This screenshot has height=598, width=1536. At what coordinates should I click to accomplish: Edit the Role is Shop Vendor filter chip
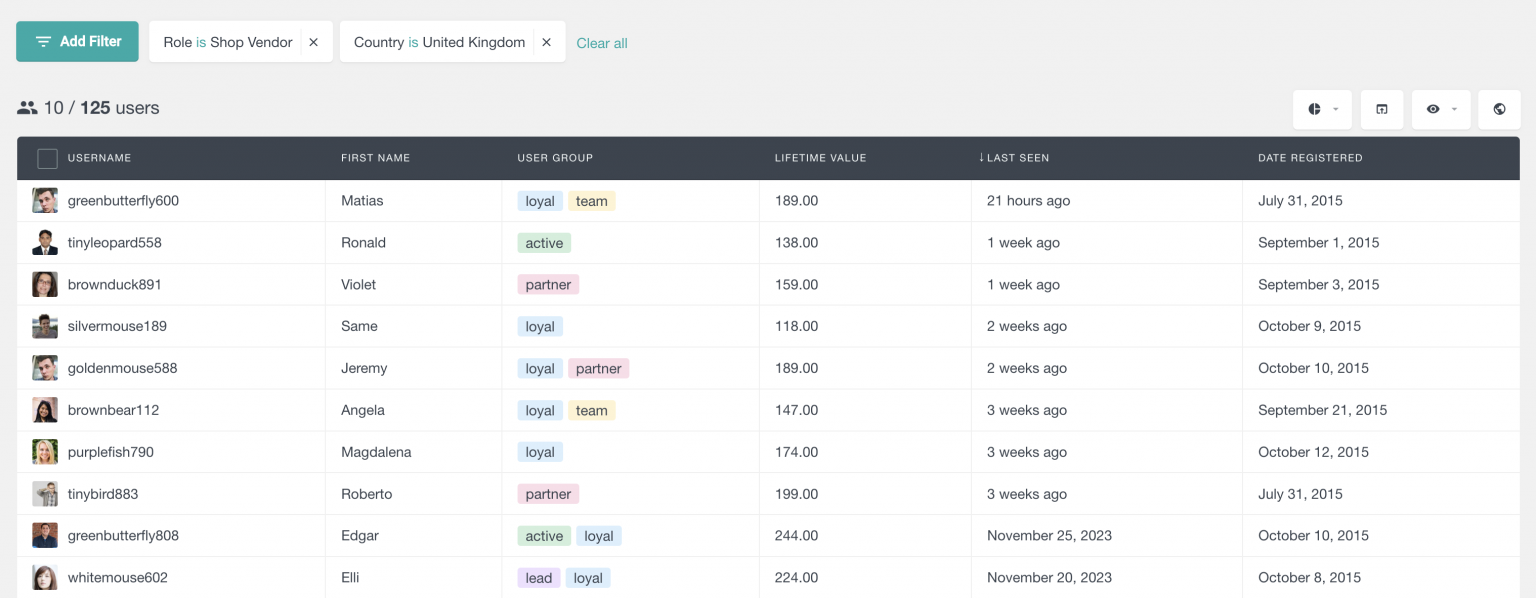(228, 42)
